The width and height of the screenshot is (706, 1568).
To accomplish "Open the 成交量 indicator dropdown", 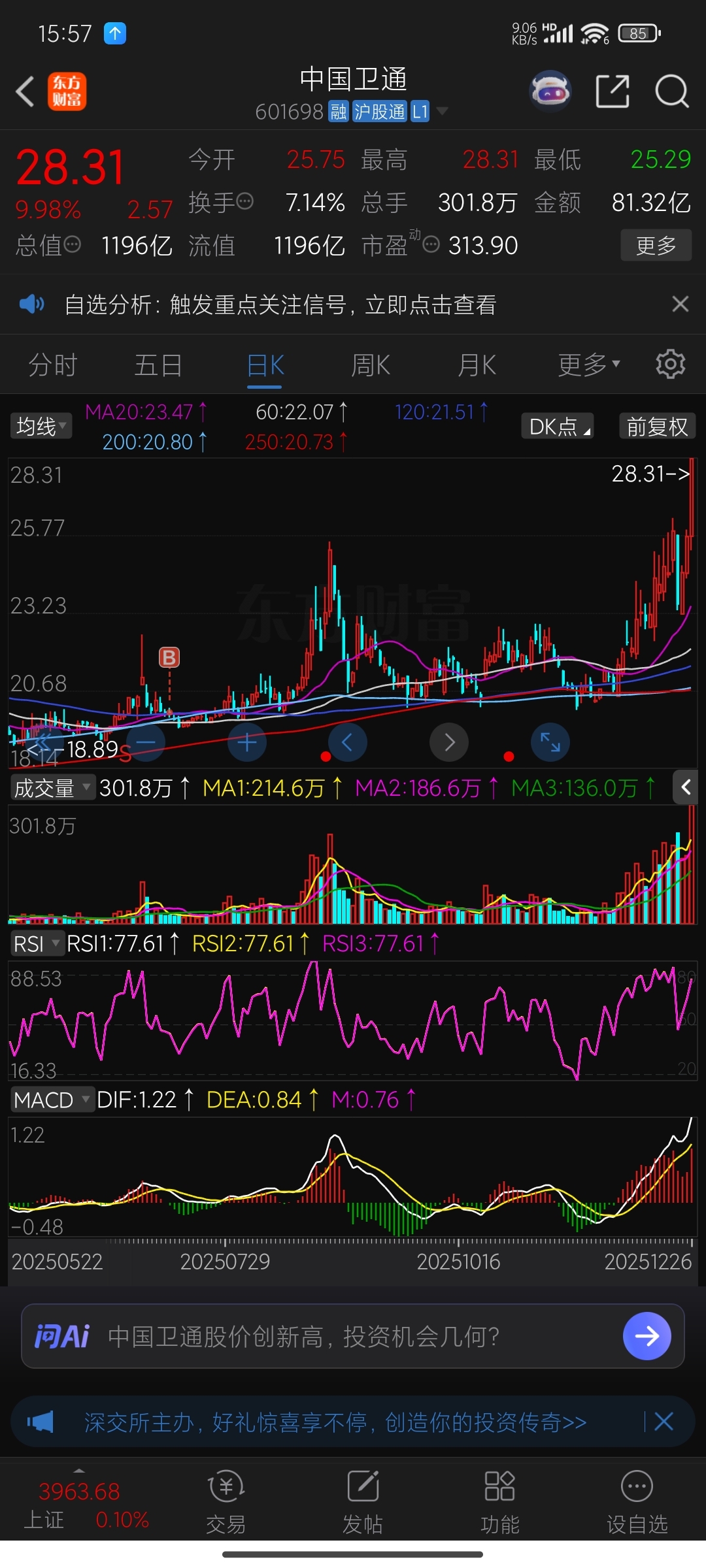I will point(52,788).
